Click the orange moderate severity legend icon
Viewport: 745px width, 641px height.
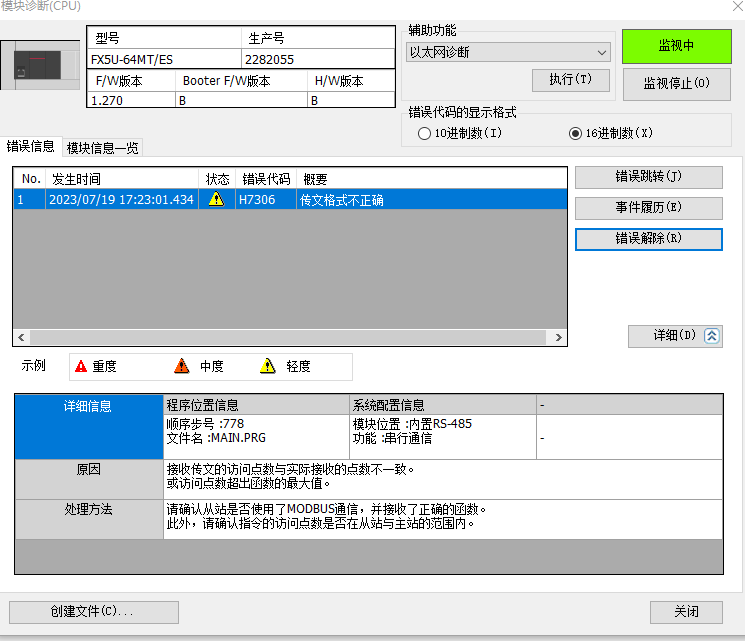(181, 366)
